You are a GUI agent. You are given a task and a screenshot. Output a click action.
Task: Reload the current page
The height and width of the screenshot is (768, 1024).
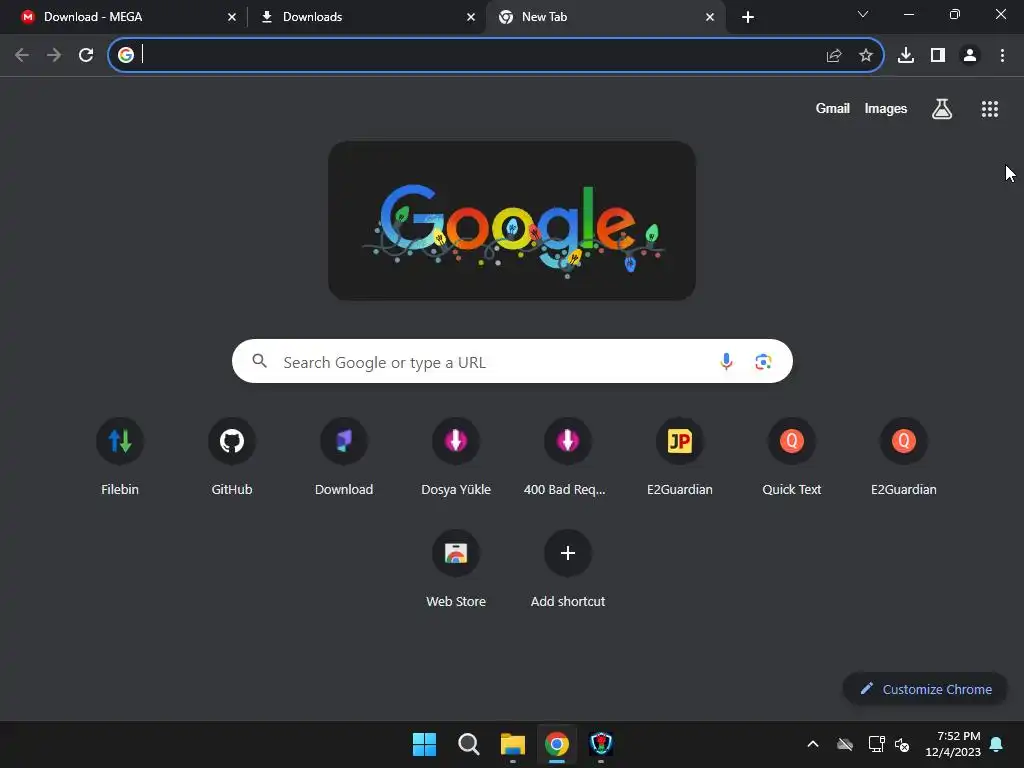coord(86,55)
